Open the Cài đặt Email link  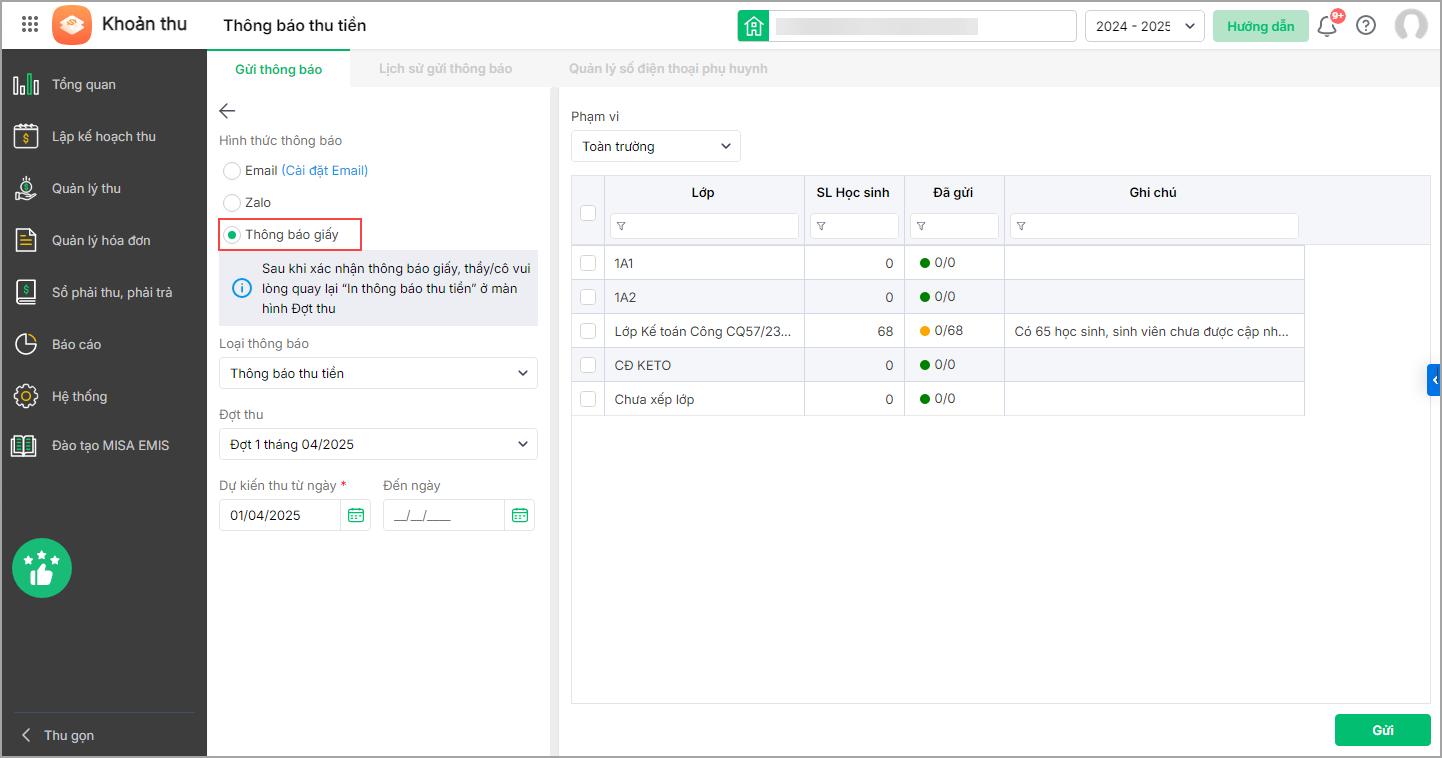(325, 171)
